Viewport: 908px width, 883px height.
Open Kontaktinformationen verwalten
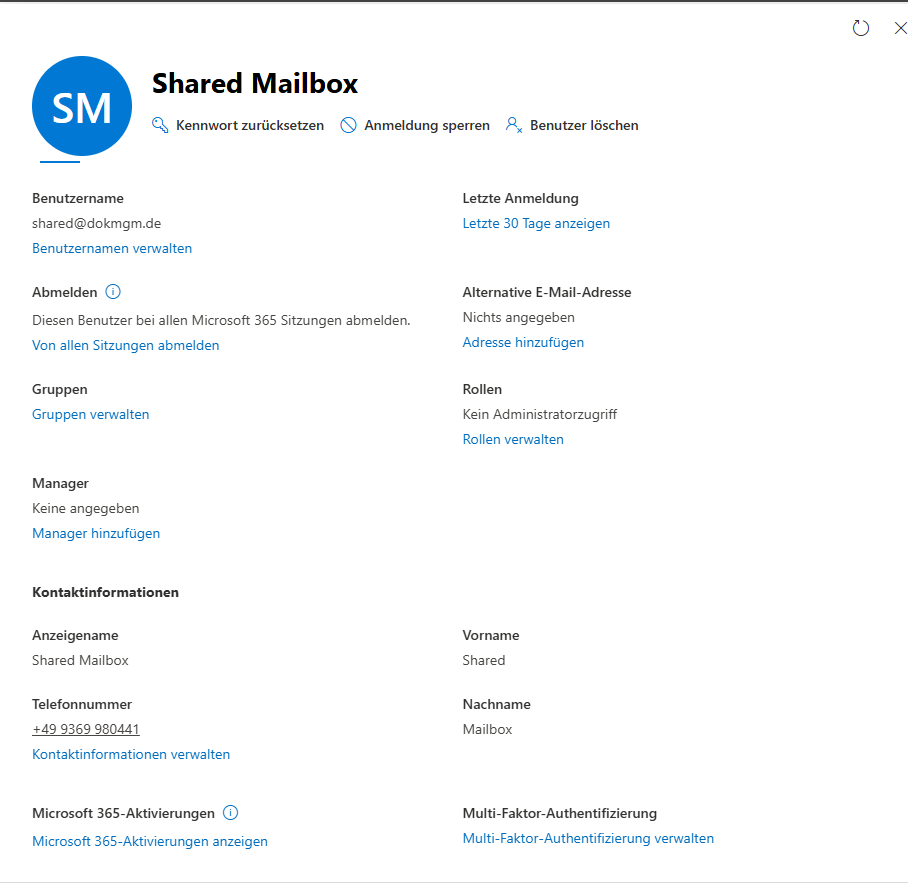pos(131,754)
